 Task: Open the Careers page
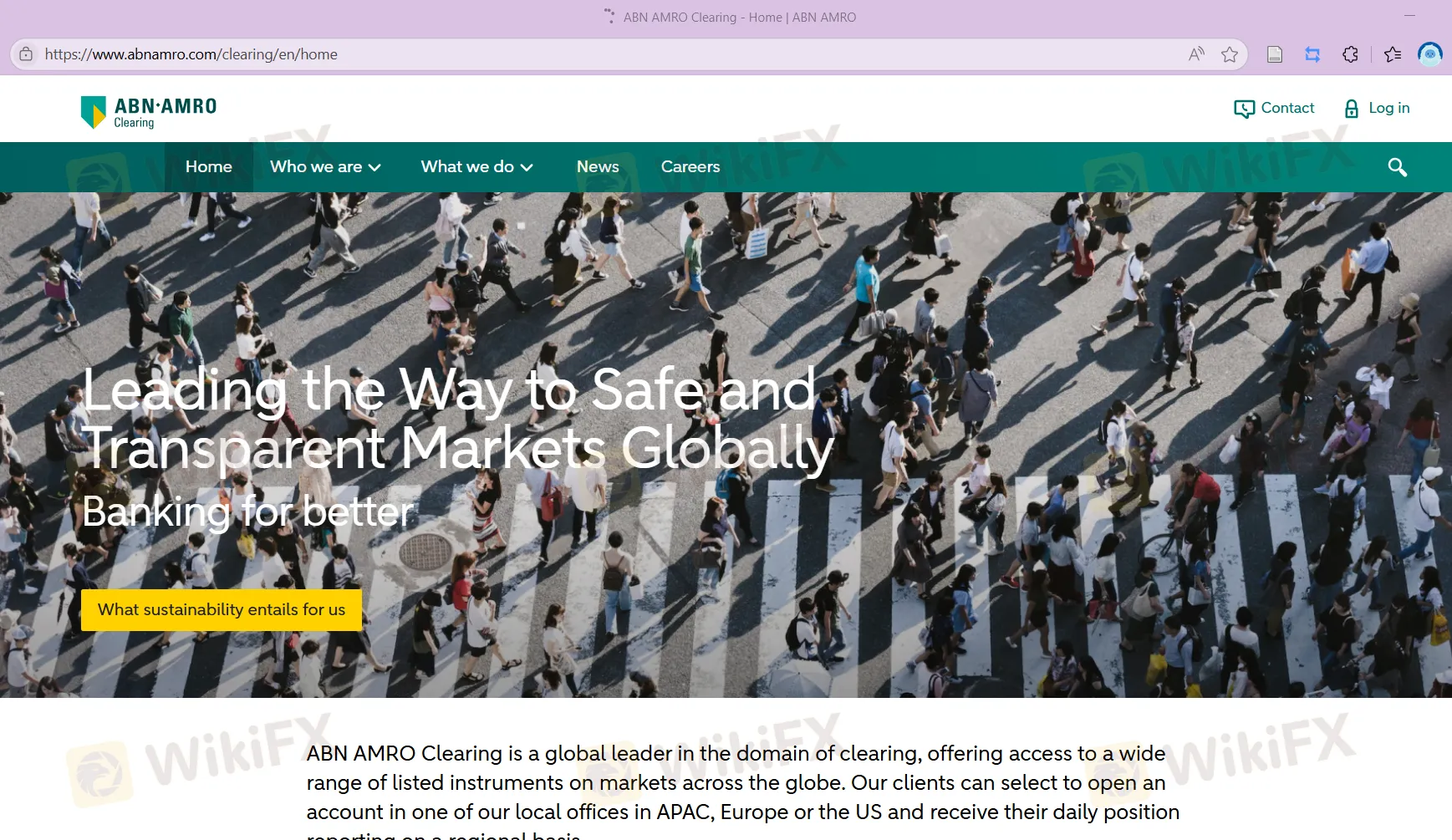click(690, 167)
